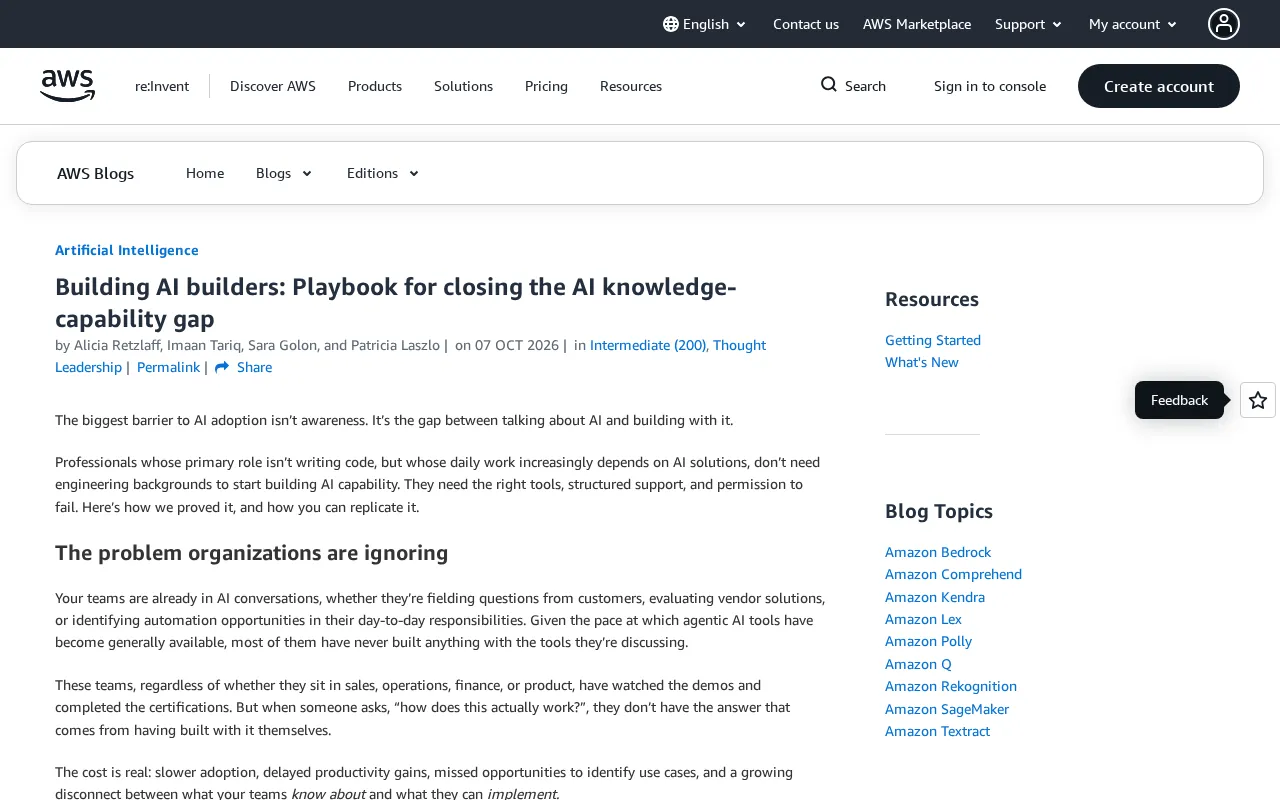Viewport: 1280px width, 800px height.
Task: Open the Products menu
Action: pos(375,86)
